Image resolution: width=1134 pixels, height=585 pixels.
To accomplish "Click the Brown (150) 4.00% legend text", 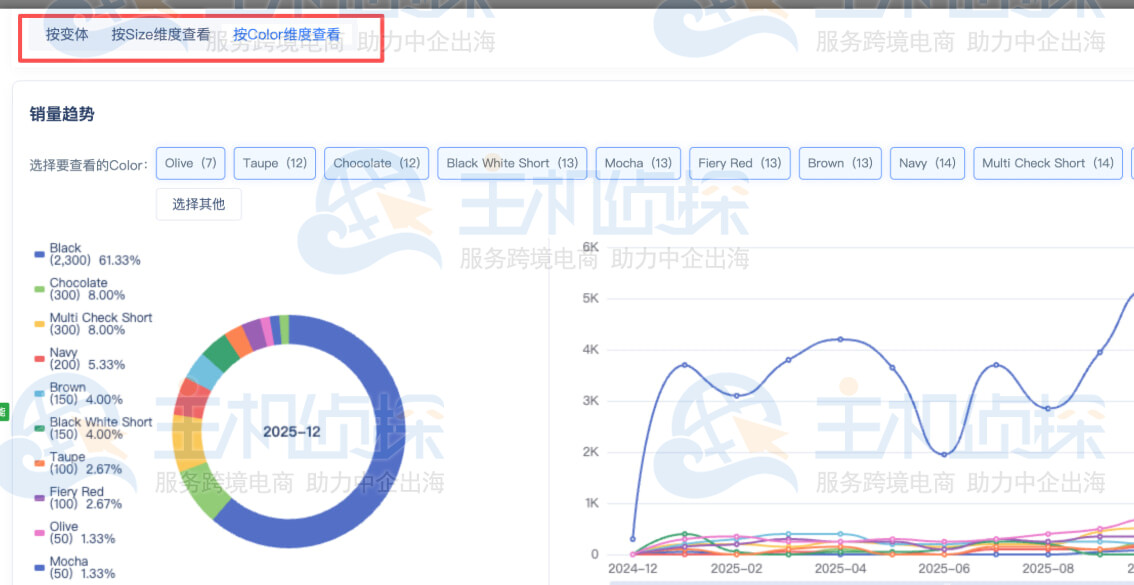I will pos(86,393).
